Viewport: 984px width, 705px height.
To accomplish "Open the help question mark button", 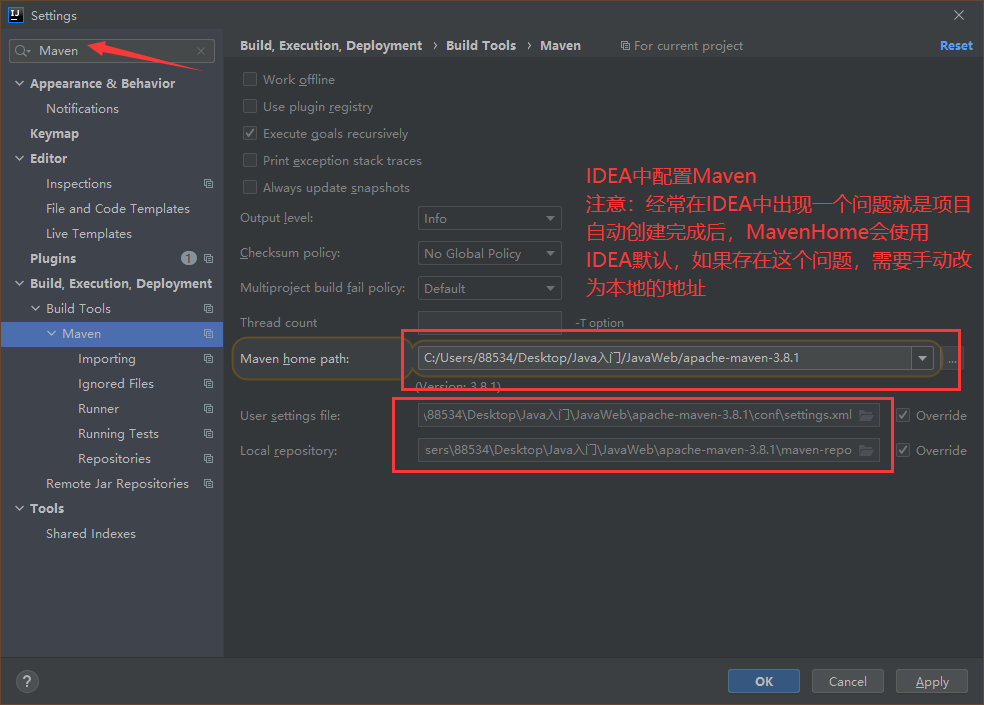I will (x=27, y=681).
